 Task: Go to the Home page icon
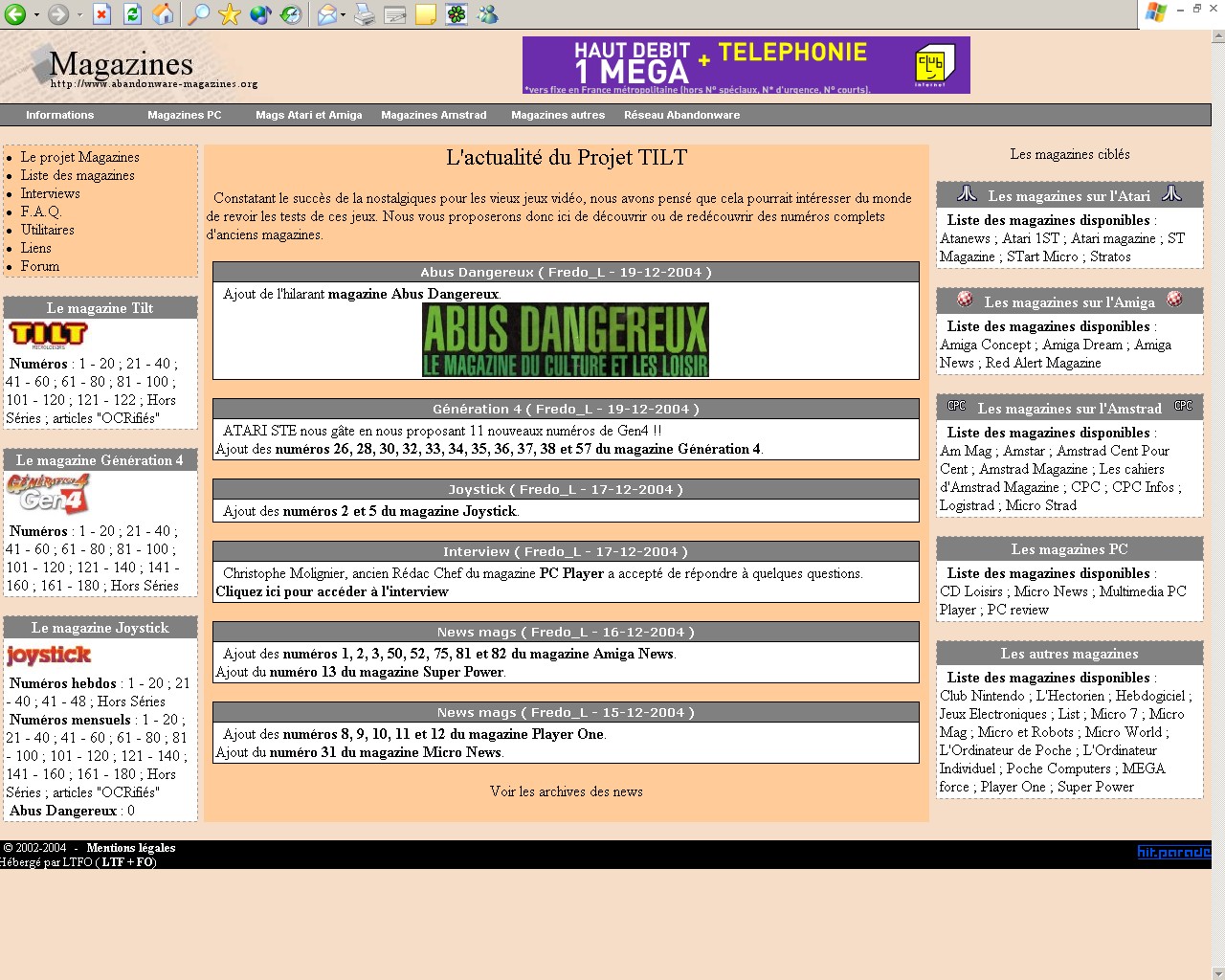point(164,14)
